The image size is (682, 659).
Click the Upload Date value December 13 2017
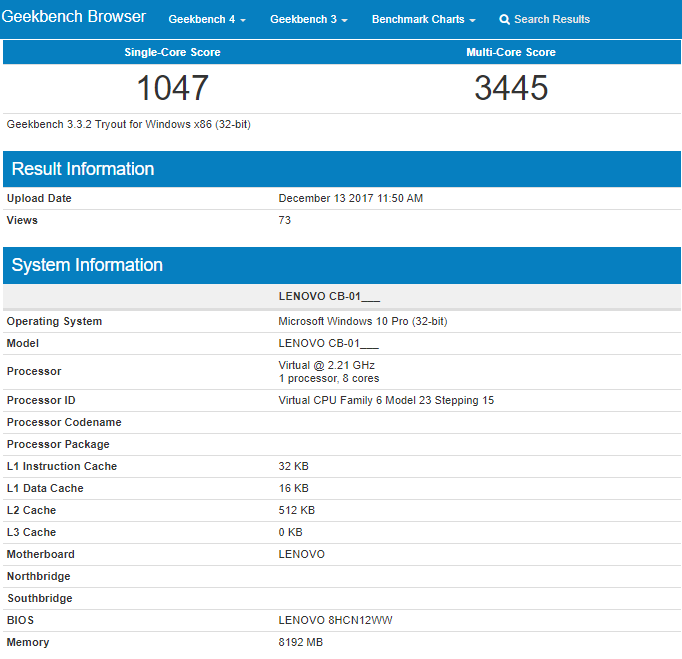pos(350,198)
